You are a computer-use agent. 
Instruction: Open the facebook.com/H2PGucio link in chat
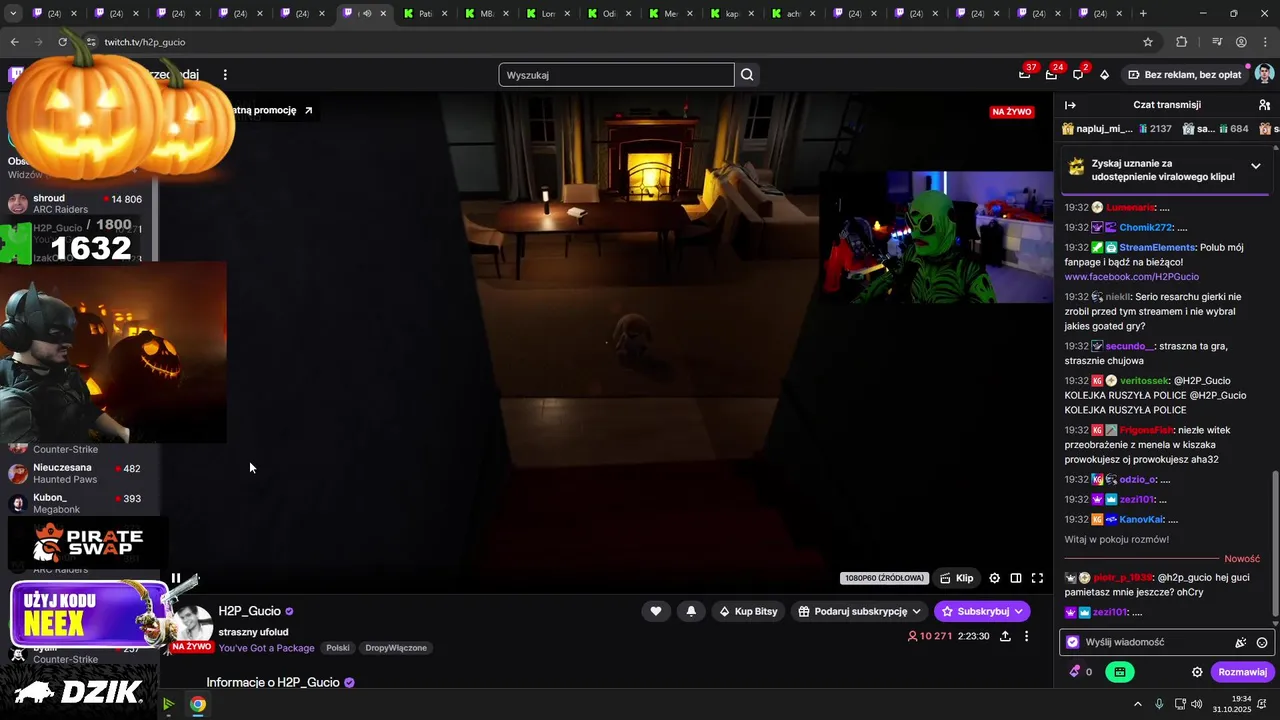tap(1131, 276)
